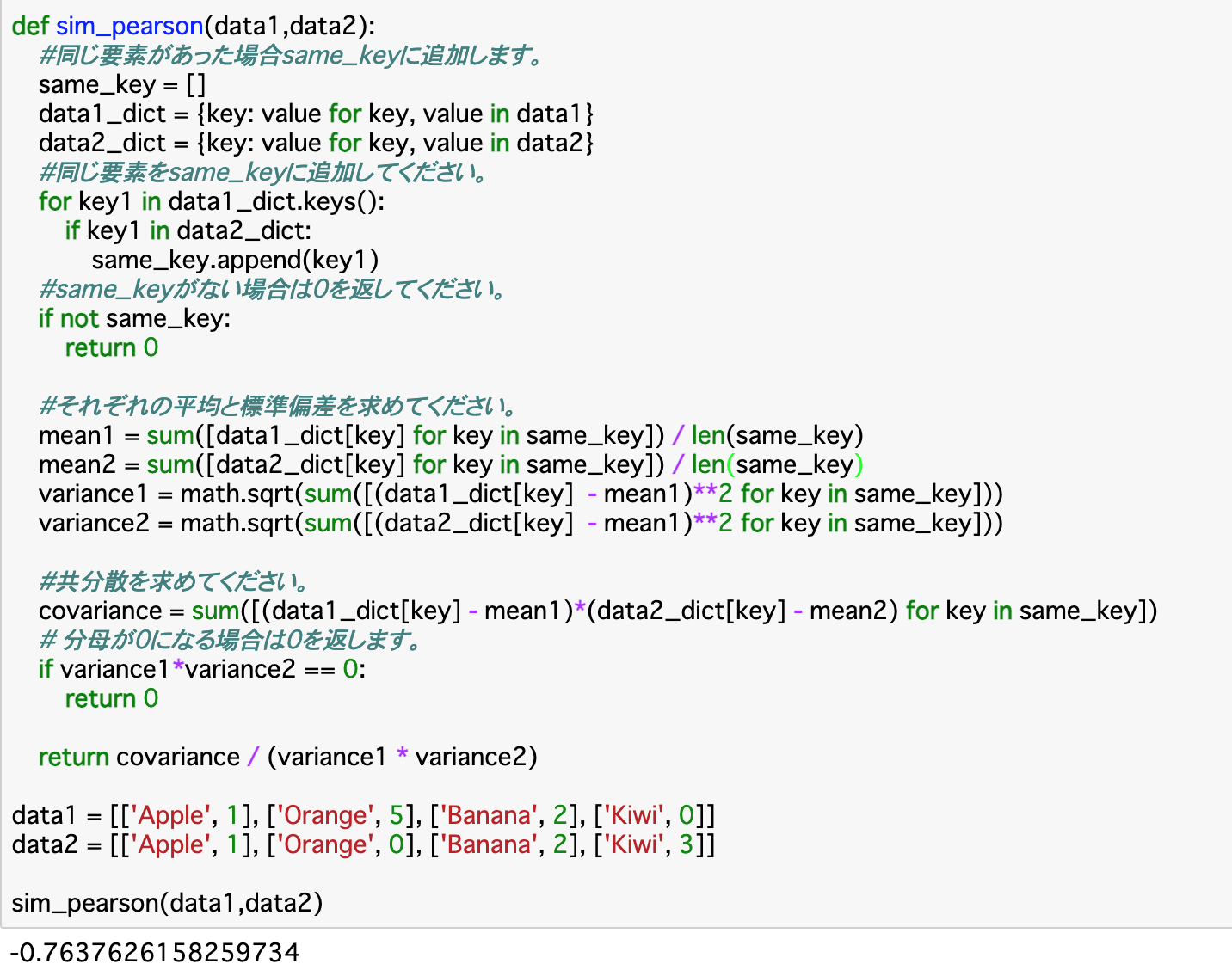Click the 'return covariance / (variance1 * variance2)' line
This screenshot has height=970, width=1232.
[288, 757]
